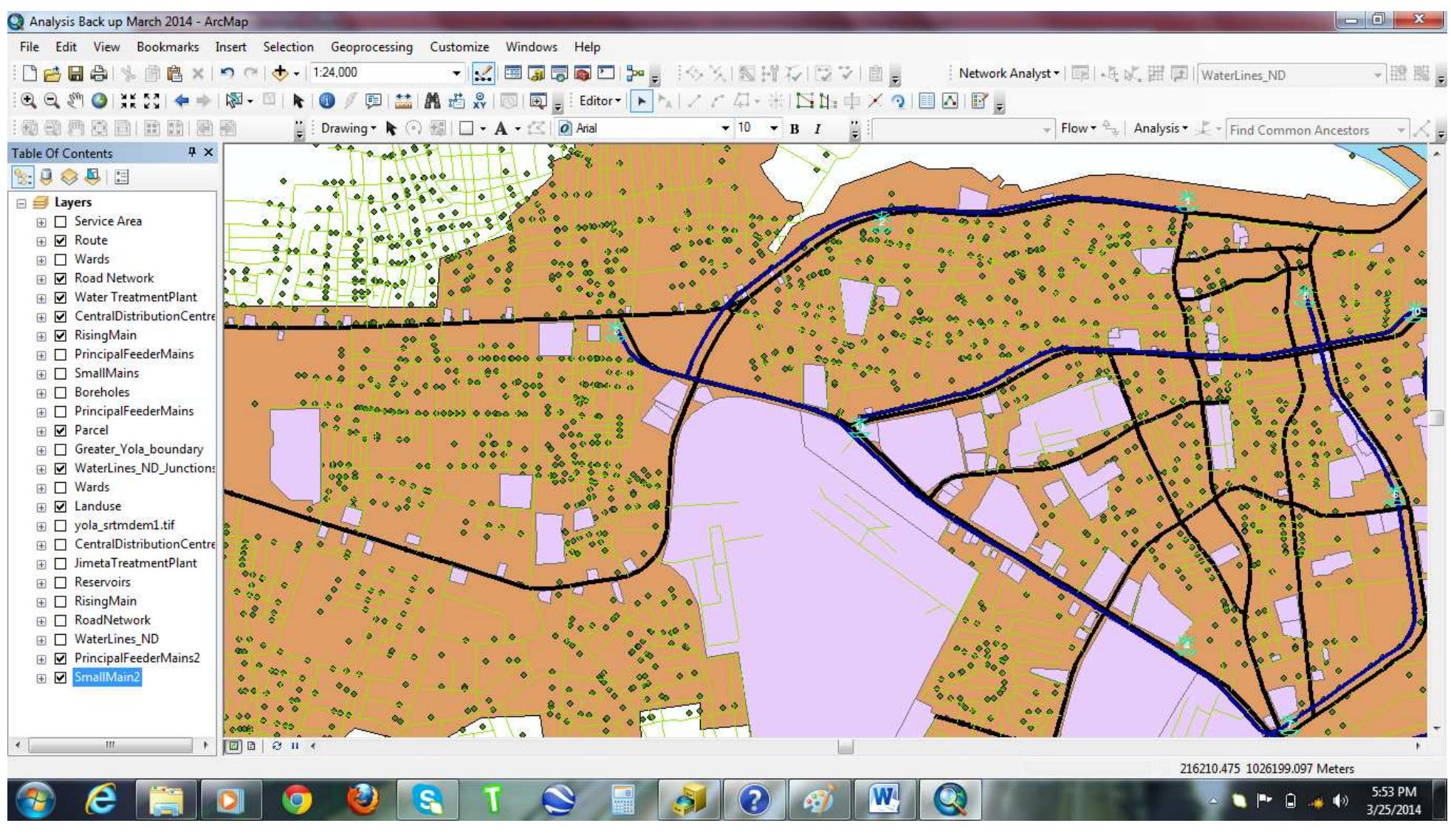
Task: Open Google Chrome from the taskbar
Action: [x=296, y=800]
